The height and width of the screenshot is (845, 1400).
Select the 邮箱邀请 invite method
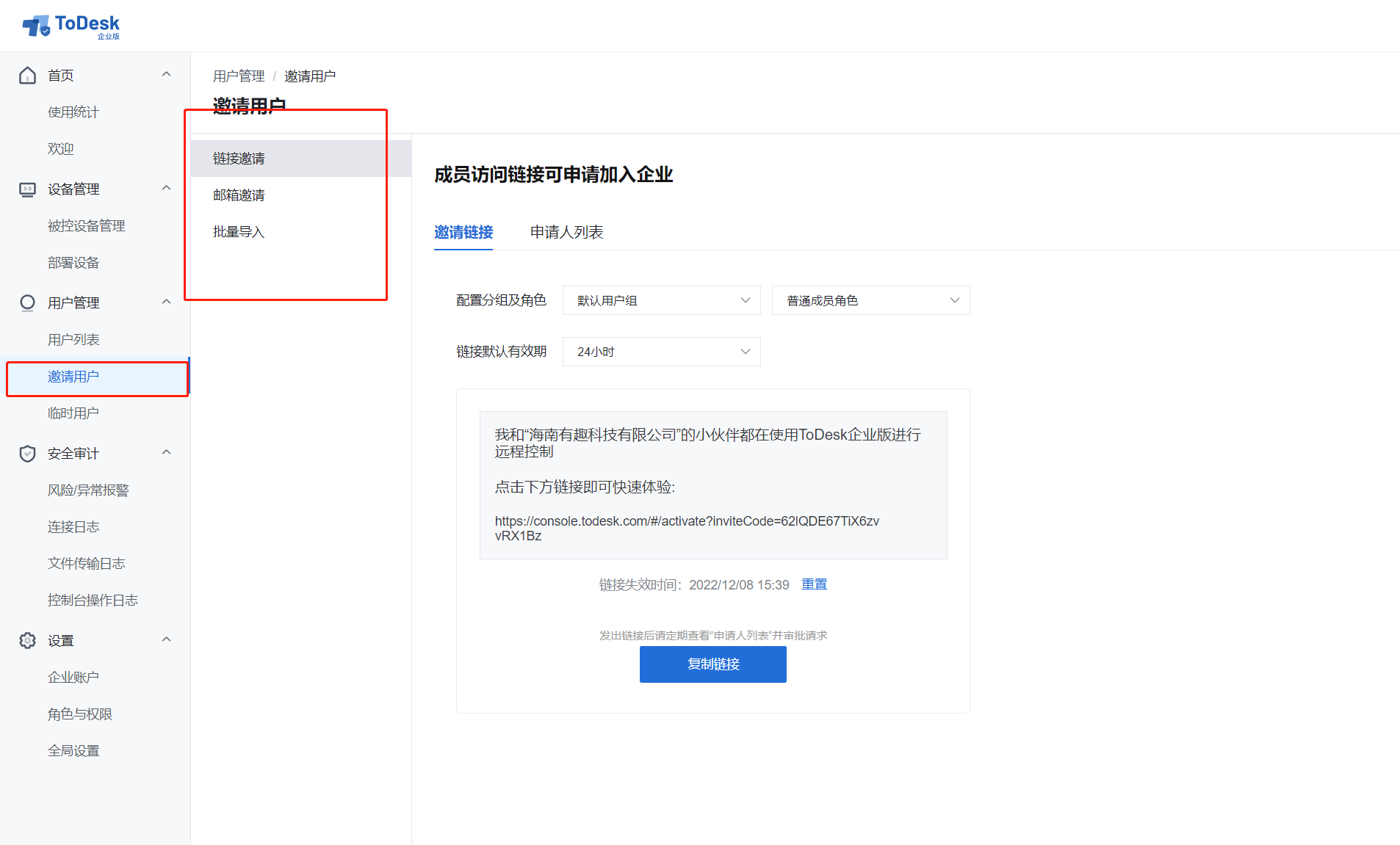click(239, 195)
